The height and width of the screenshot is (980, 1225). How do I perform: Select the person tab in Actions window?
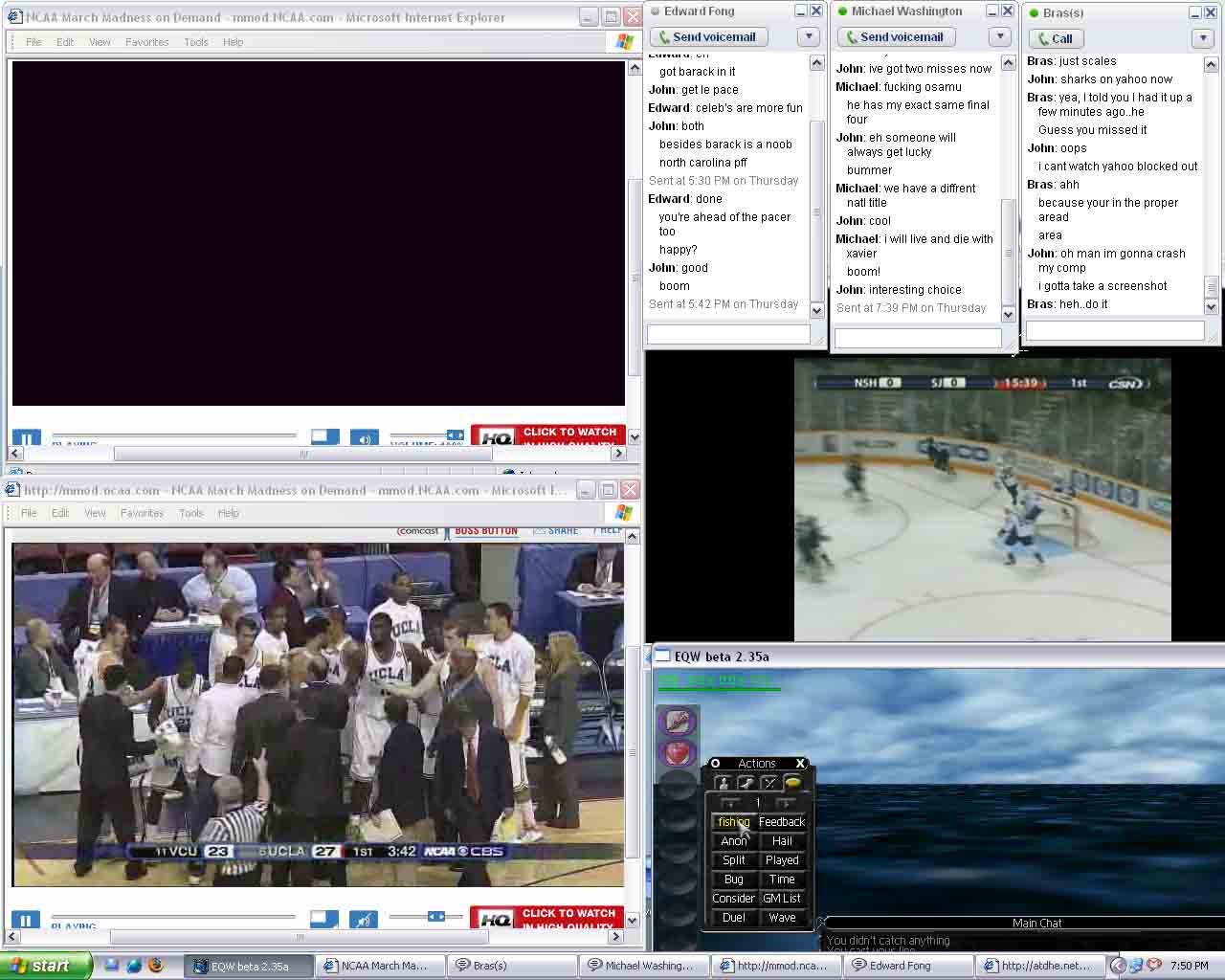coord(723,783)
